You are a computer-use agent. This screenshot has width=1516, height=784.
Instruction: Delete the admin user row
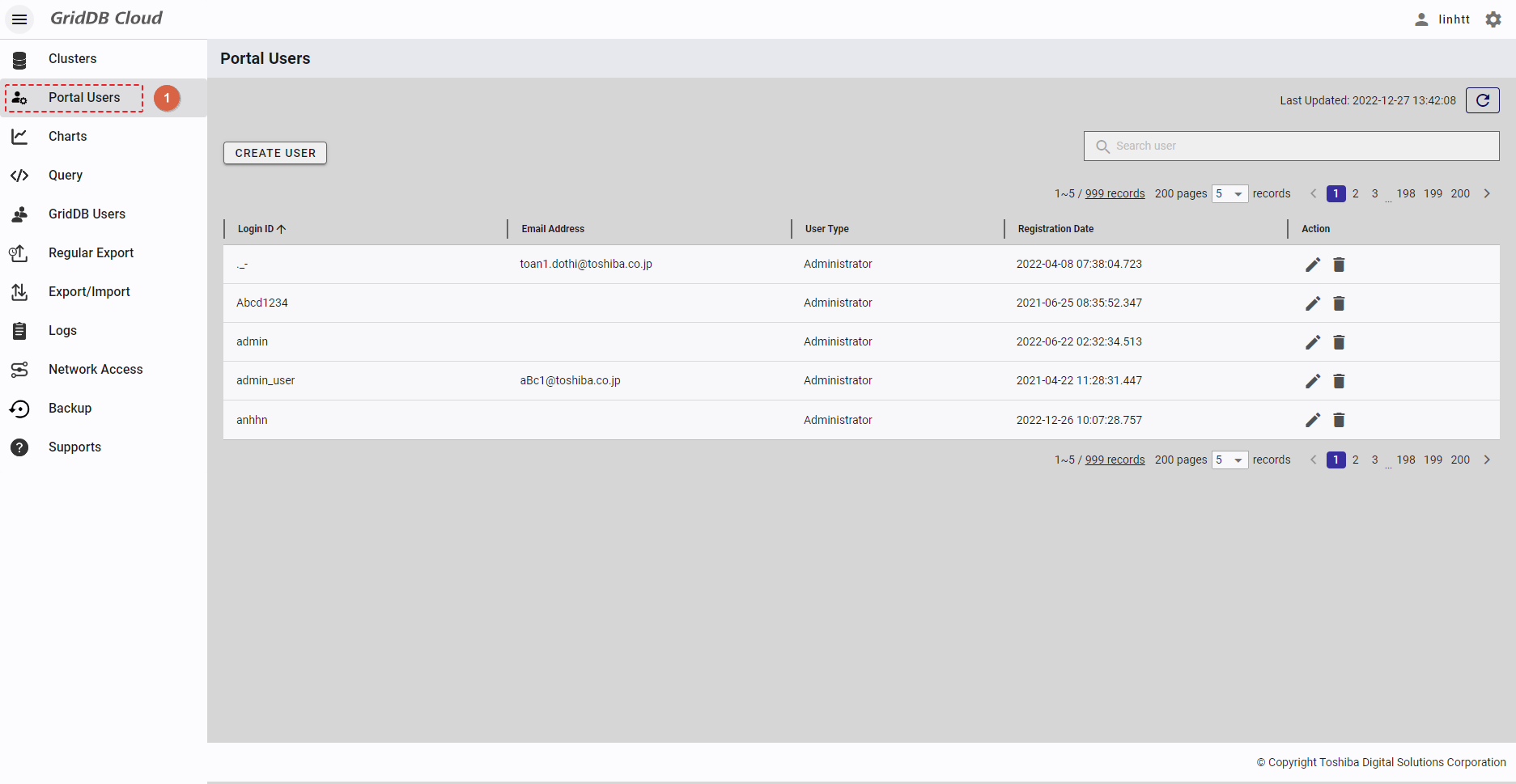(x=1339, y=342)
